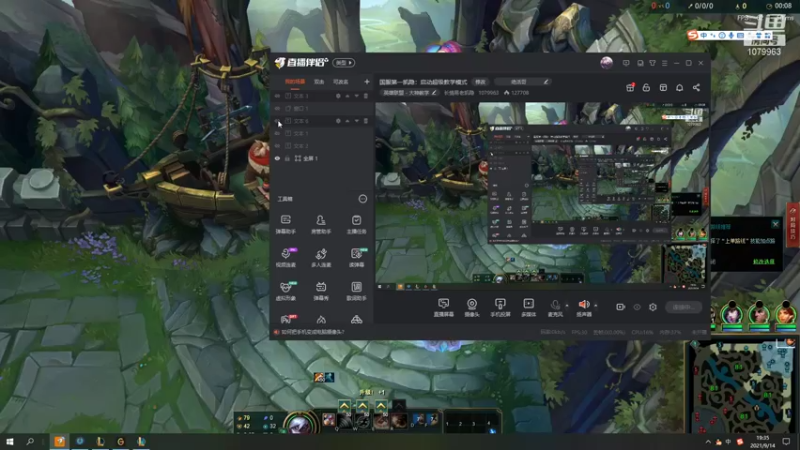
Task: Delete the 文本 3 source with trash icon
Action: [x=366, y=96]
